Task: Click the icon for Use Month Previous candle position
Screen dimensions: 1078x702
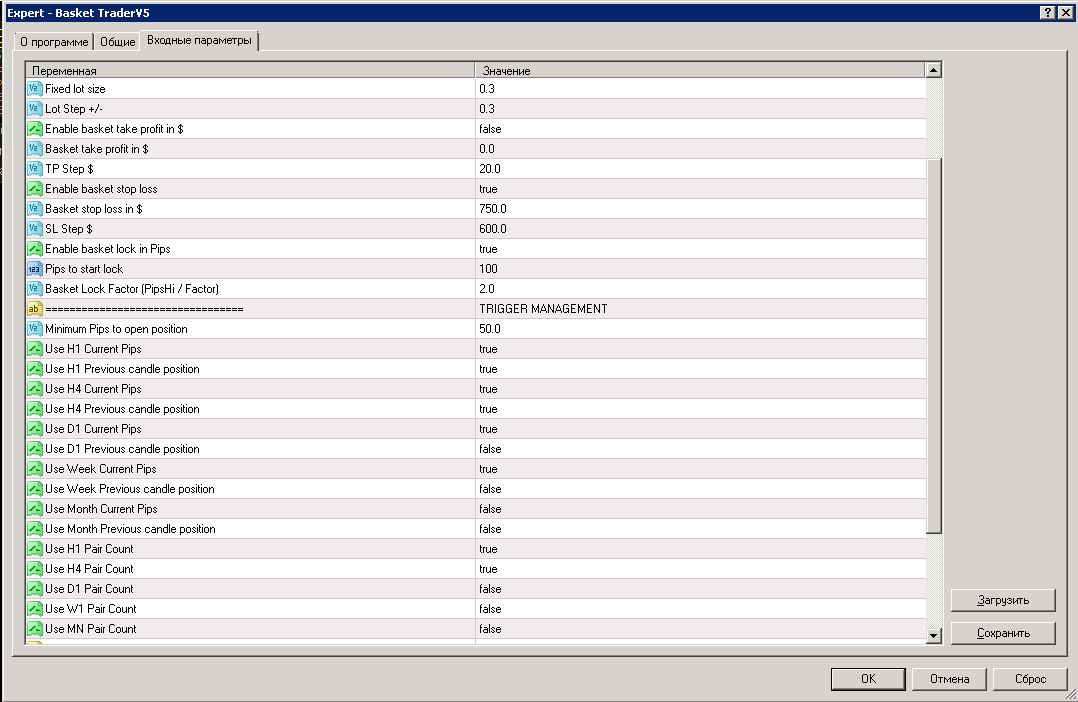Action: [34, 529]
